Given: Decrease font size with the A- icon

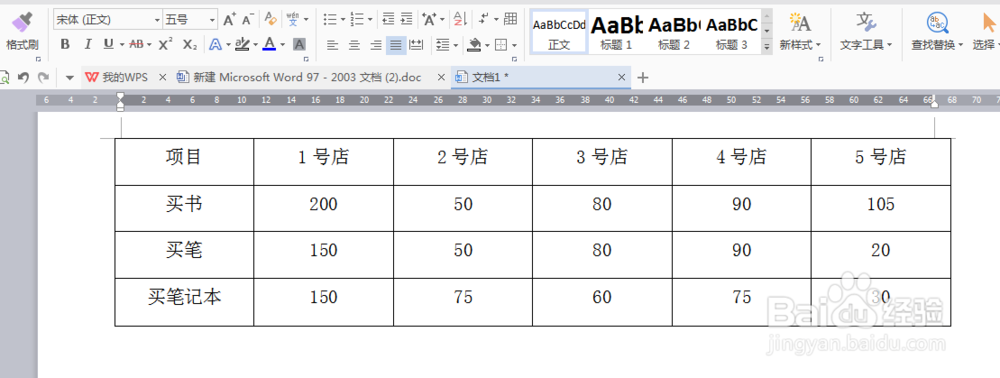Looking at the screenshot, I should [x=248, y=20].
